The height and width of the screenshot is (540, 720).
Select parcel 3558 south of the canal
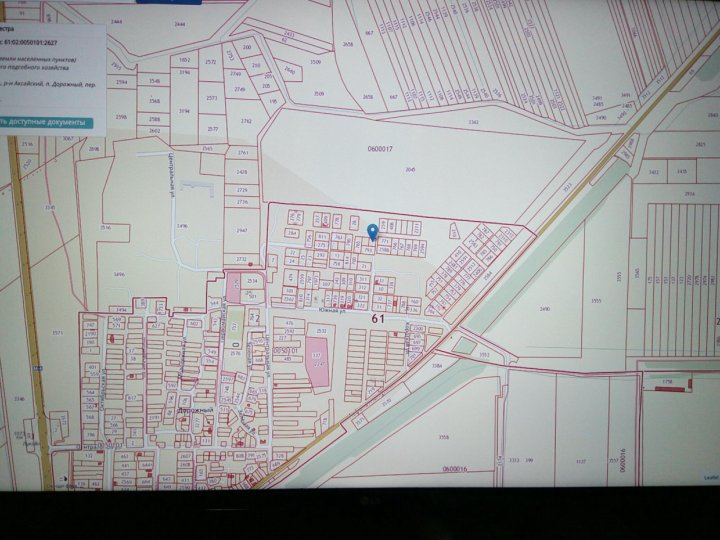444,436
